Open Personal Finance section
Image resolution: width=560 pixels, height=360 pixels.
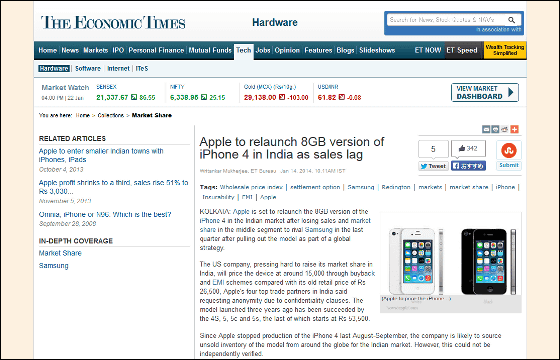pyautogui.click(x=156, y=50)
